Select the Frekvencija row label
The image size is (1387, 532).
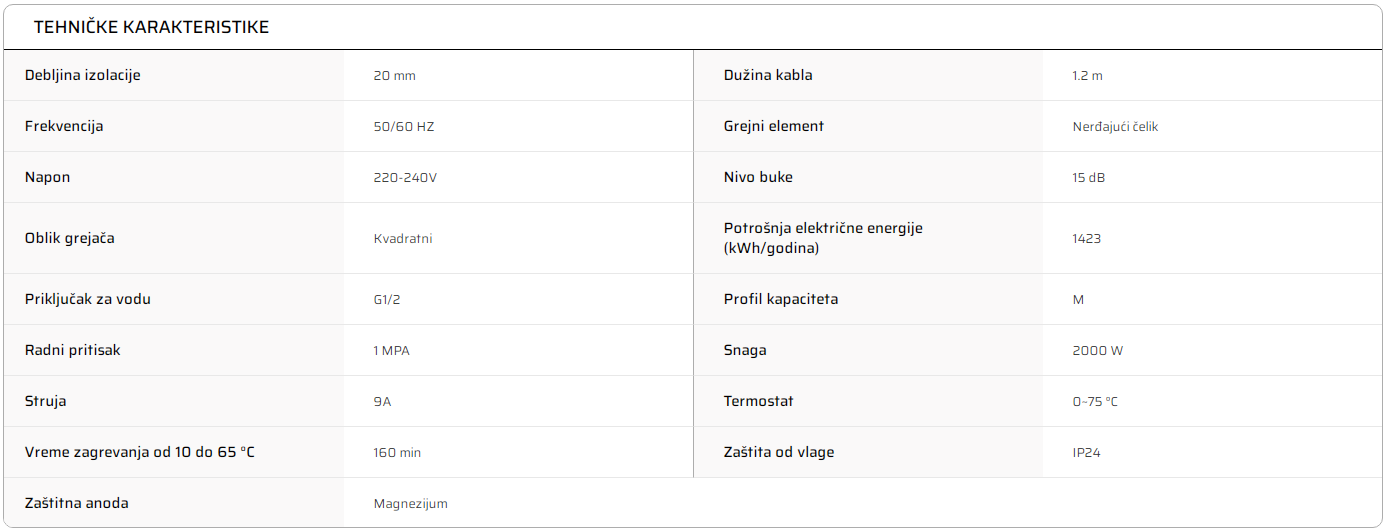click(64, 126)
